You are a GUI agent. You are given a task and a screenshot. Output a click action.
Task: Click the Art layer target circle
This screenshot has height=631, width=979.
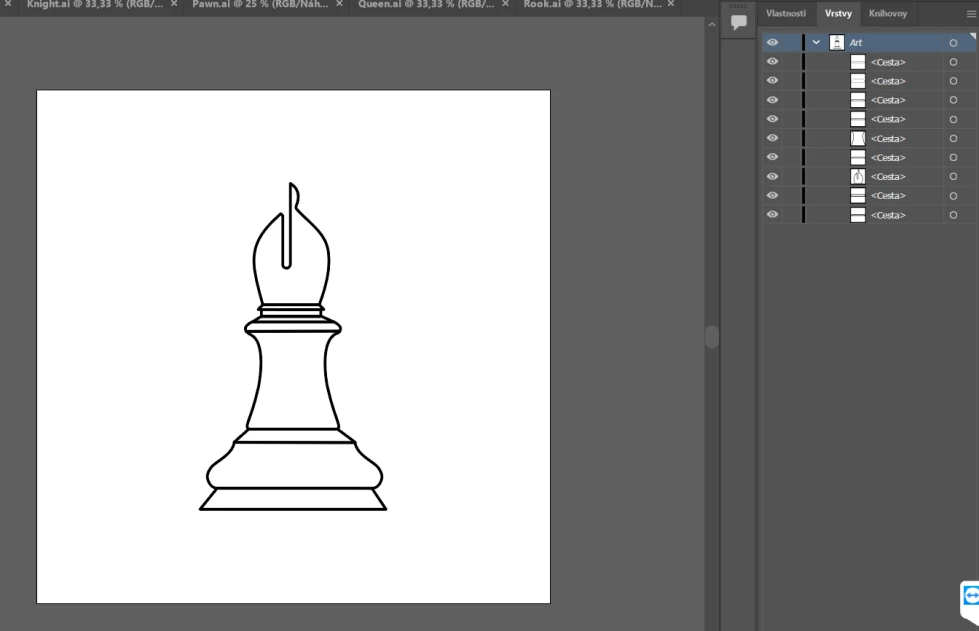(953, 43)
